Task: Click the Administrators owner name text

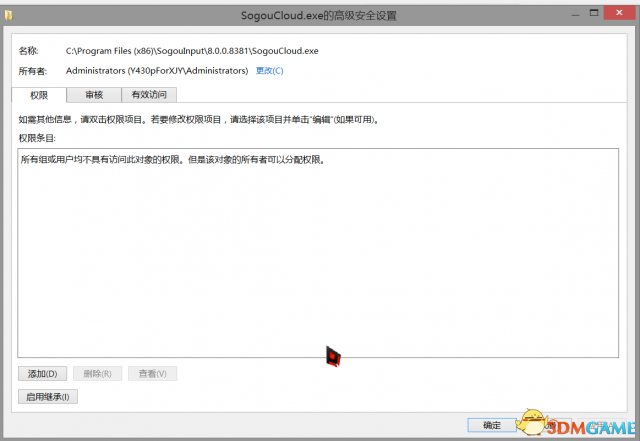Action: point(157,71)
